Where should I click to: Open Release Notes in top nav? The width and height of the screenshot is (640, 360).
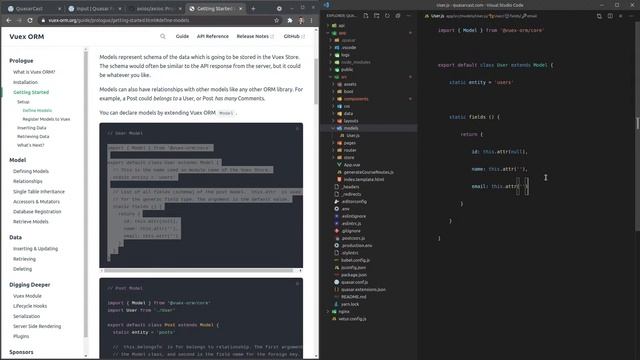point(255,36)
